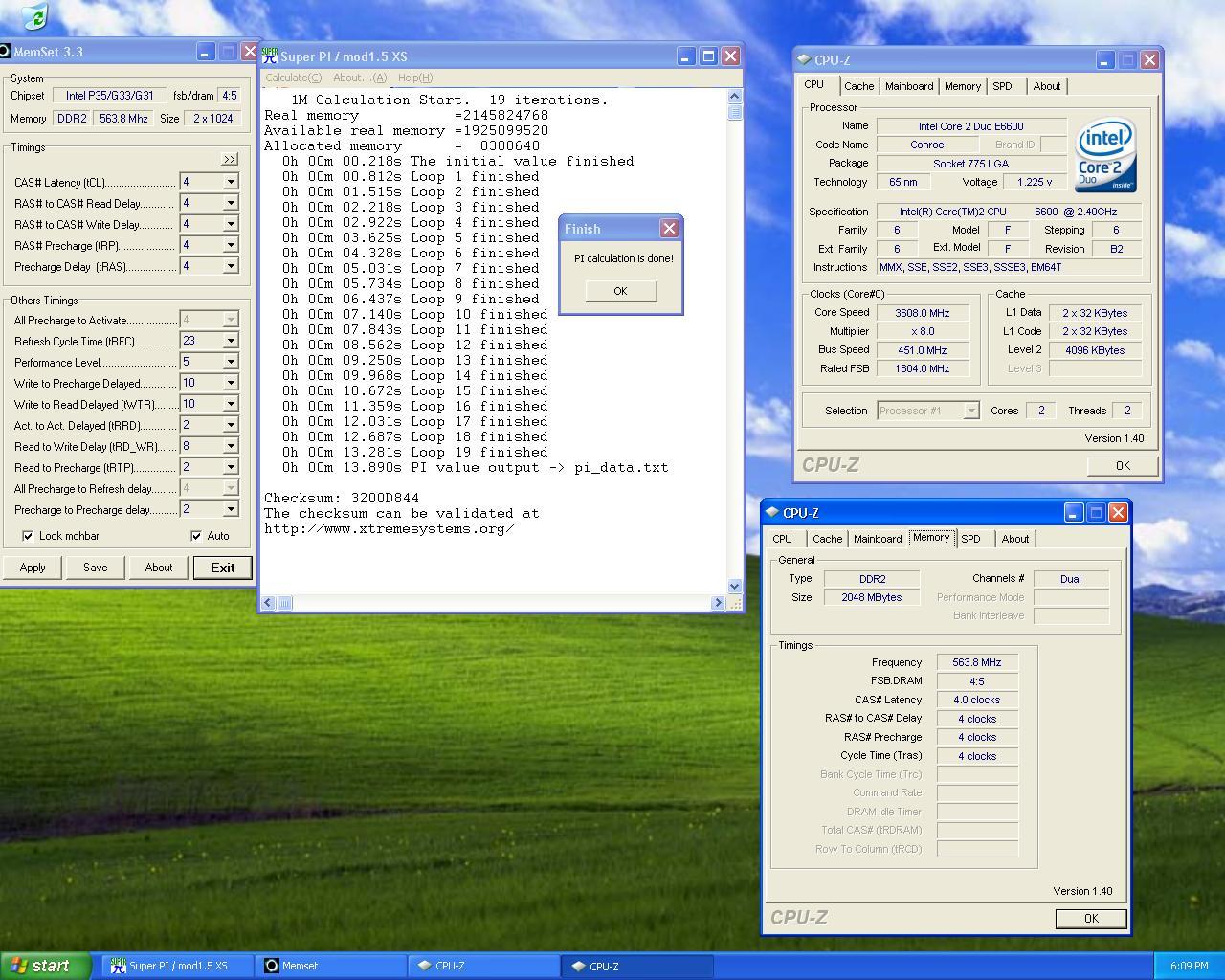This screenshot has height=980, width=1225.
Task: Click the Intel Core 2 Duo logo
Action: click(x=1104, y=155)
